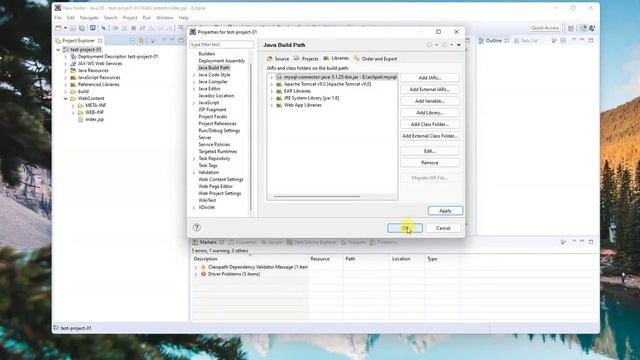Open the Project menu
The width and height of the screenshot is (640, 360).
(x=130, y=18)
